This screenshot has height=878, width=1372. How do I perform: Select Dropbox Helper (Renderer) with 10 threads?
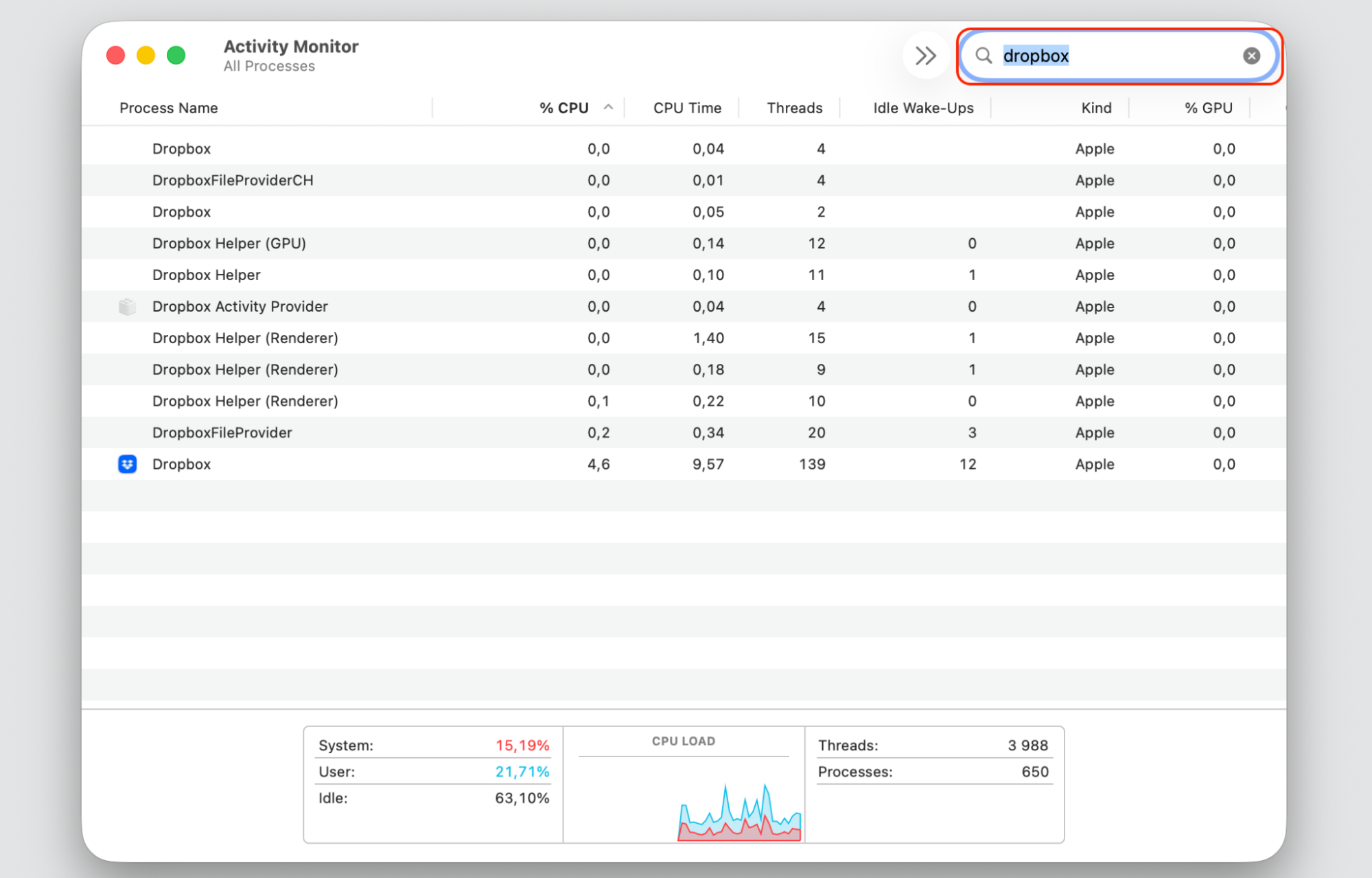pos(684,401)
